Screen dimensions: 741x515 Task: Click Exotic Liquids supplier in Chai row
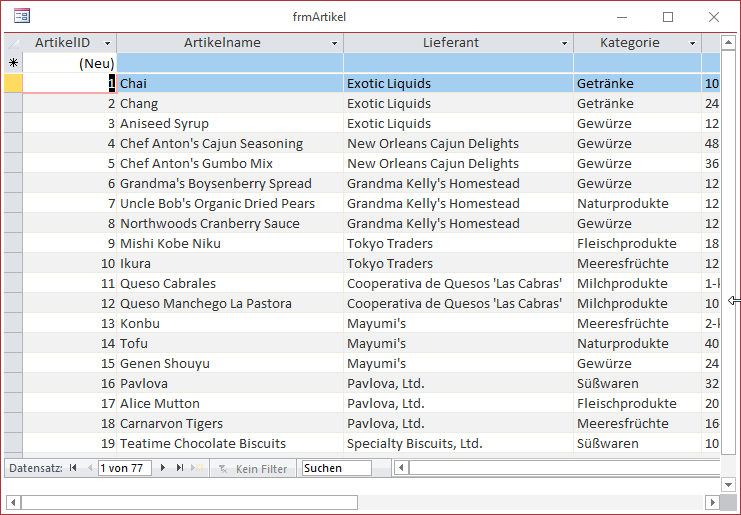(458, 83)
